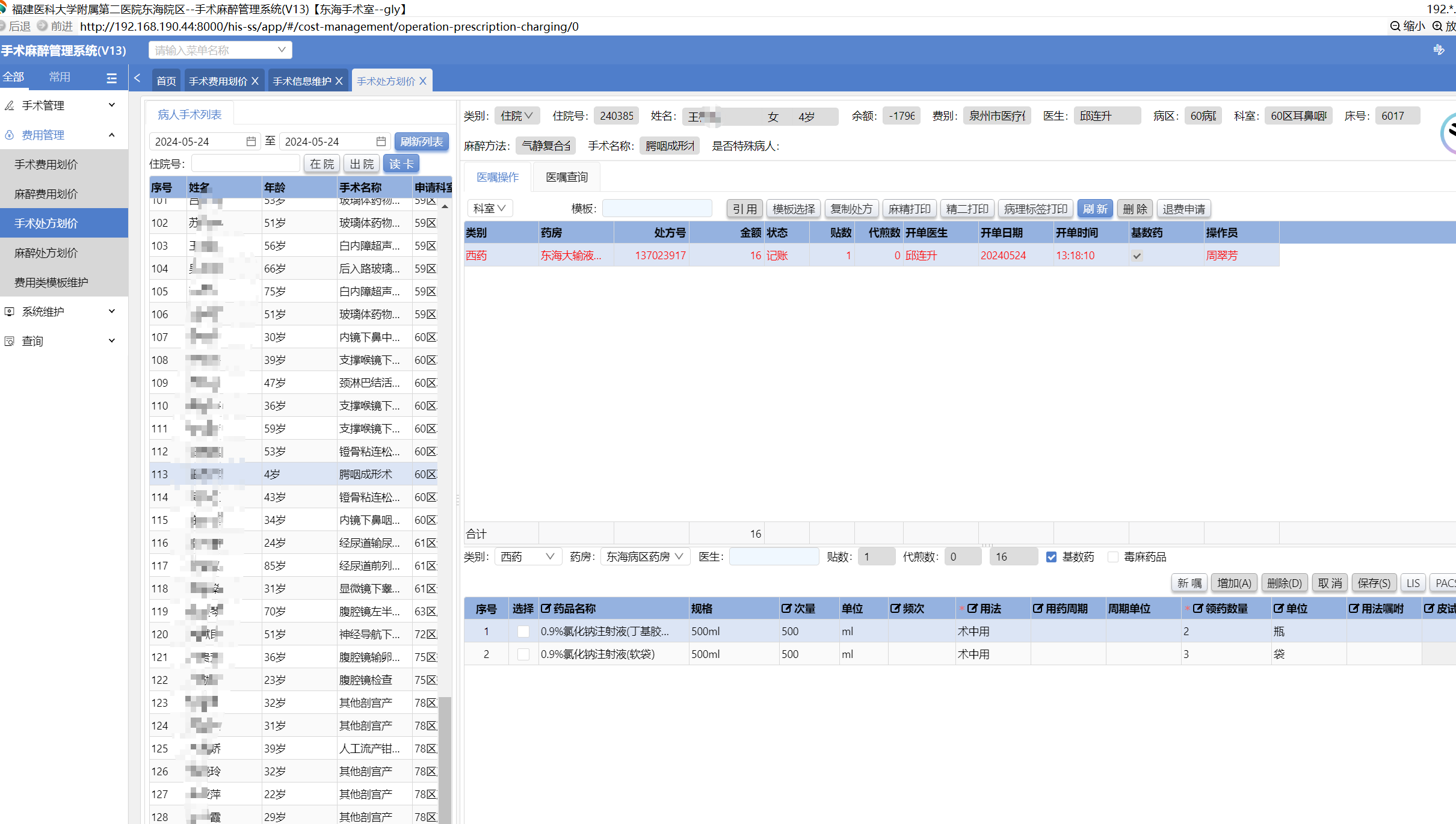Click the tab bar left arrow icon
1456x824 pixels.
click(x=137, y=78)
